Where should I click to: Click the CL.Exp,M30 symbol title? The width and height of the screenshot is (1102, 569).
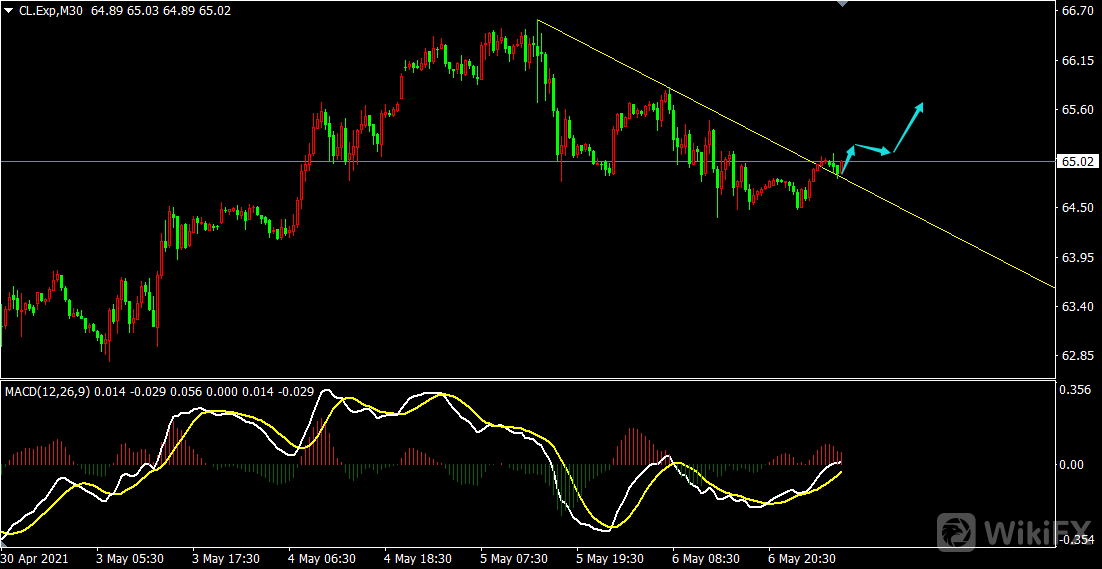50,10
